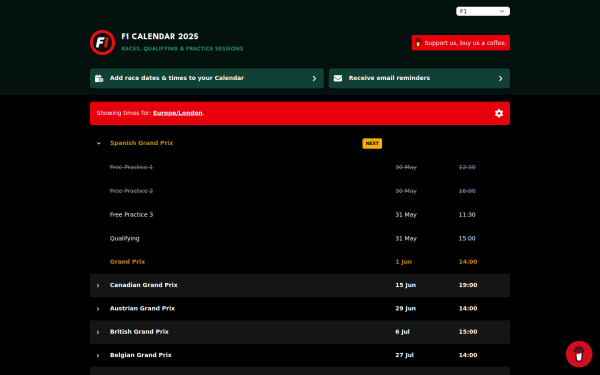The width and height of the screenshot is (600, 375).
Task: Click the Spanish Grand Prix heading
Action: click(141, 143)
